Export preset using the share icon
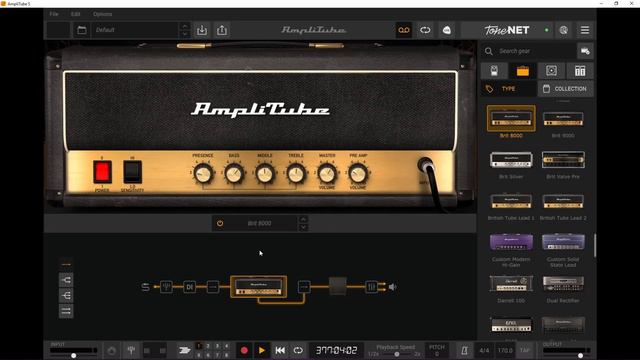640x360 pixels. click(x=222, y=30)
